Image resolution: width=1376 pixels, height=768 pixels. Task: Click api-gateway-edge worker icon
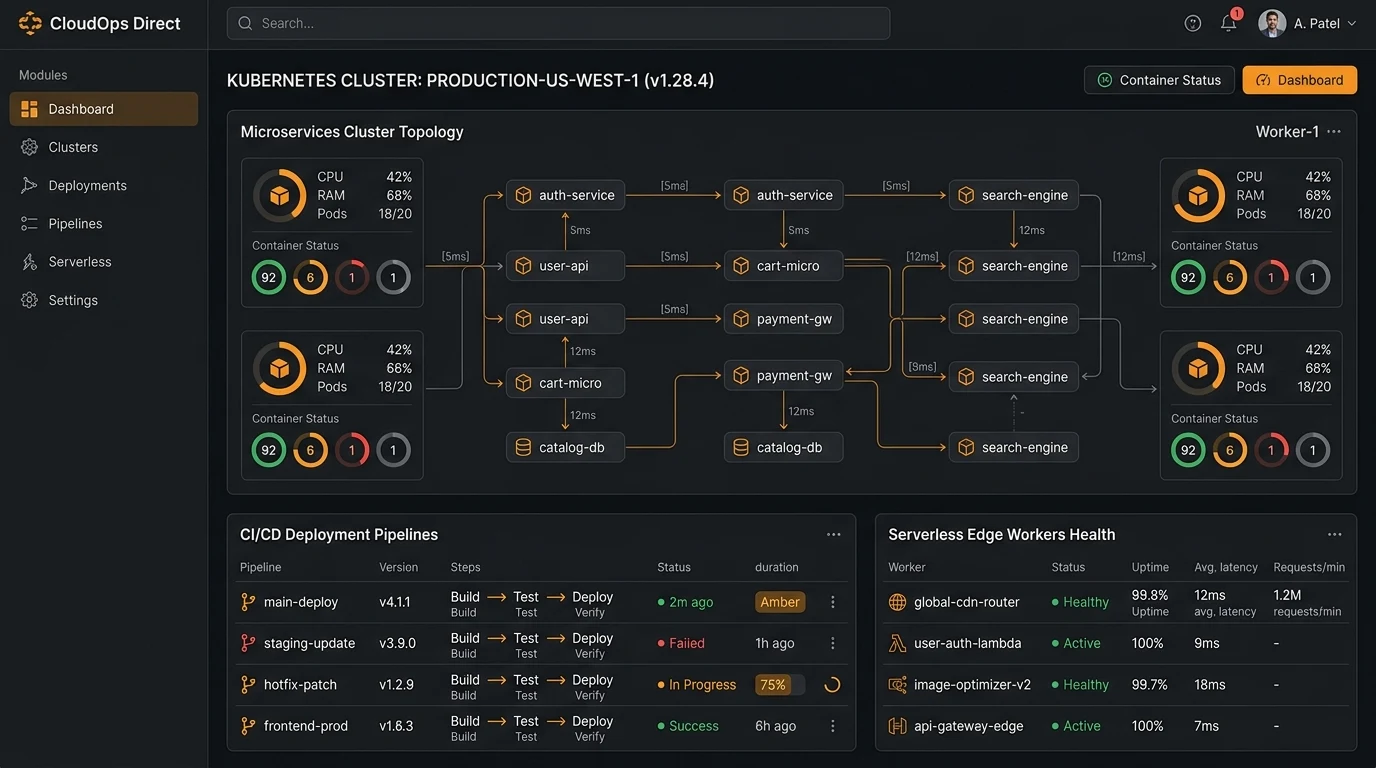[897, 726]
